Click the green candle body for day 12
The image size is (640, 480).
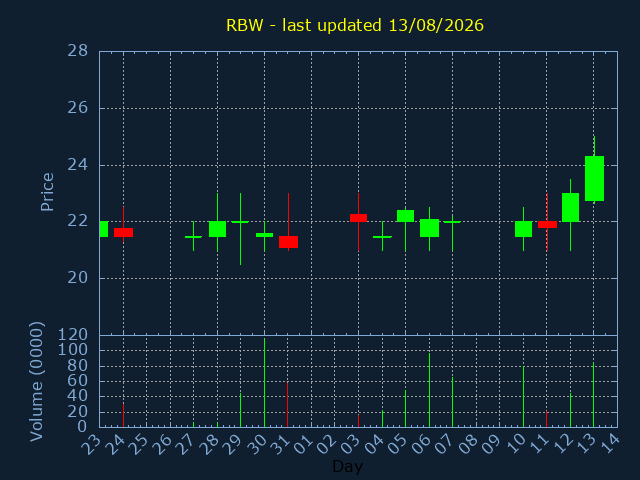pos(570,207)
